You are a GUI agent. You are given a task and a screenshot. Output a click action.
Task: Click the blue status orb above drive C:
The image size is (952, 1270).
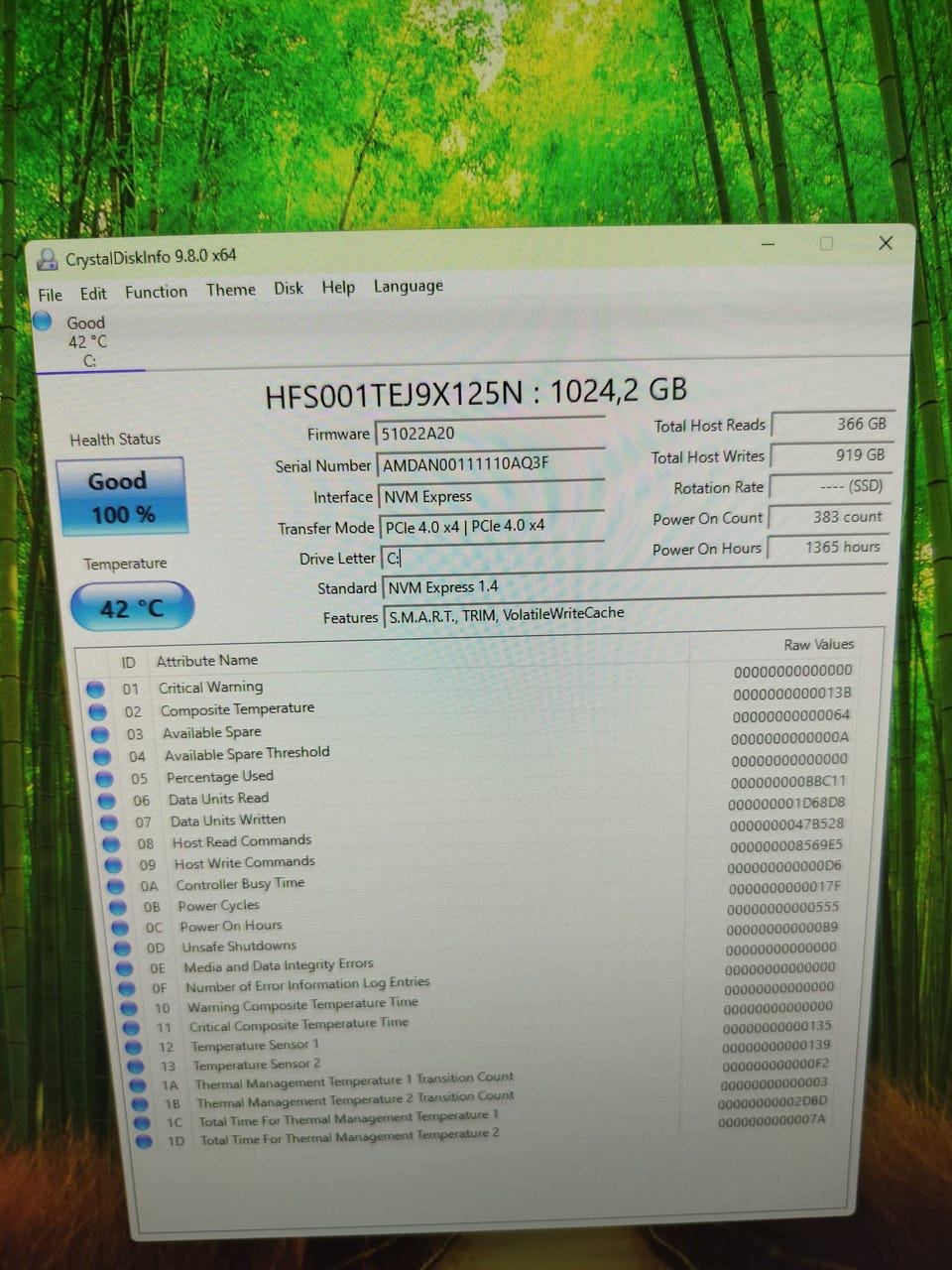pyautogui.click(x=42, y=321)
